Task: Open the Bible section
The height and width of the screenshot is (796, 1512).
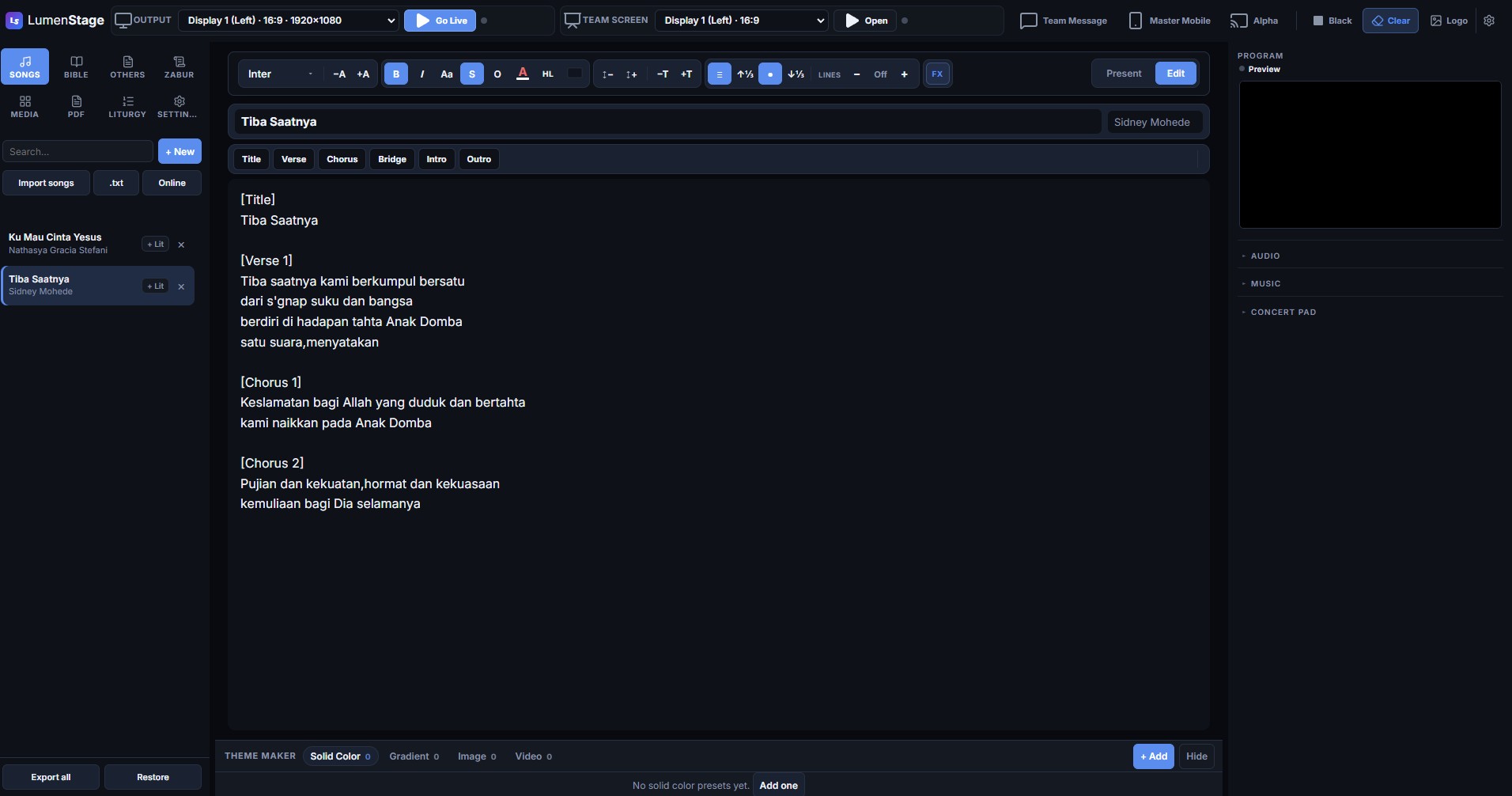Action: [x=76, y=66]
